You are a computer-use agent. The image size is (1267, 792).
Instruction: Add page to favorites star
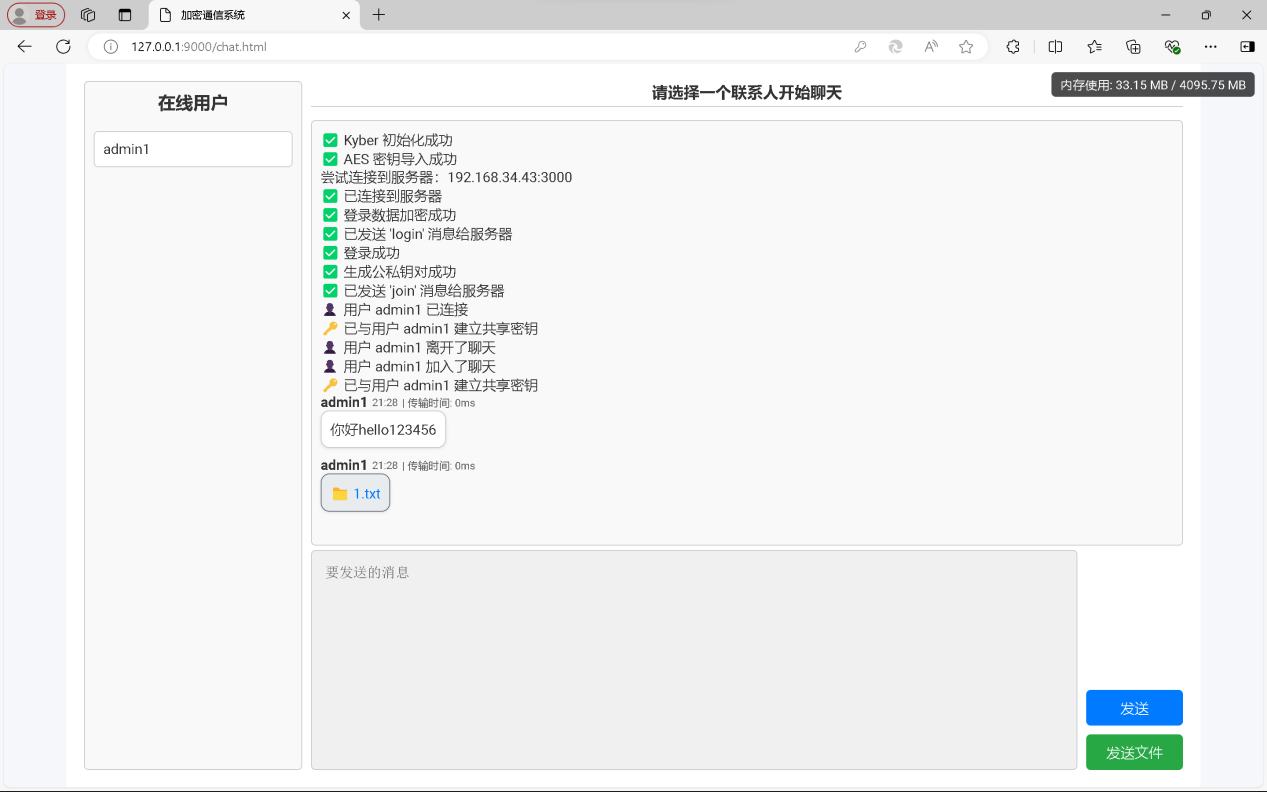click(966, 47)
